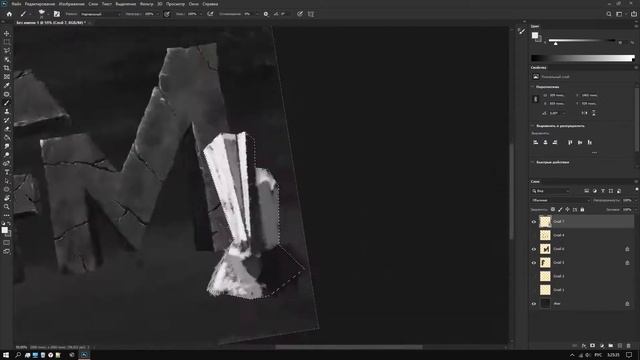Screen dimensions: 640x360
Task: Select the Rectangular Marquee tool
Action: pyautogui.click(x=7, y=42)
